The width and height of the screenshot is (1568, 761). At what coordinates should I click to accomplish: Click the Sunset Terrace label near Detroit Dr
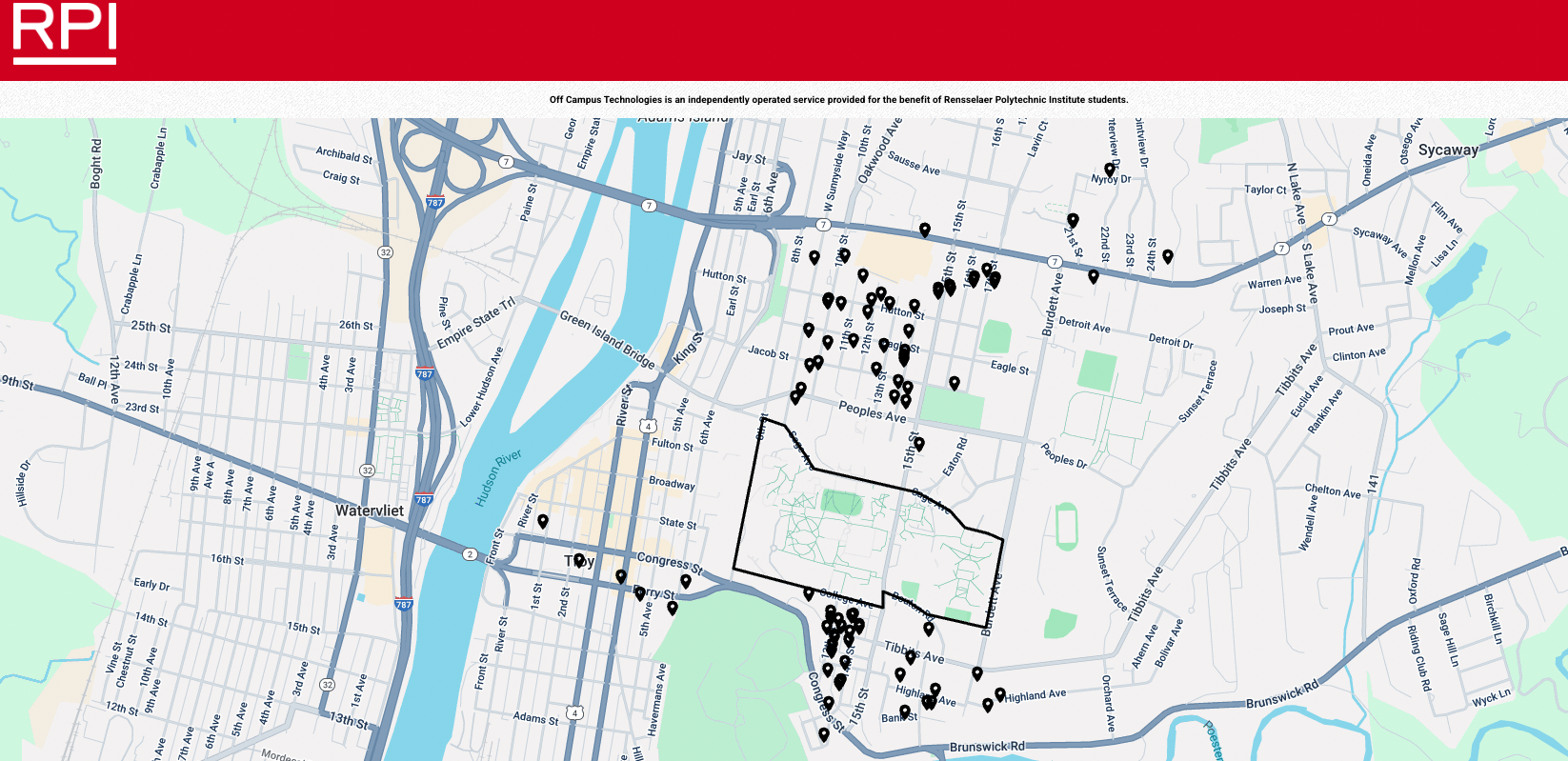1197,391
